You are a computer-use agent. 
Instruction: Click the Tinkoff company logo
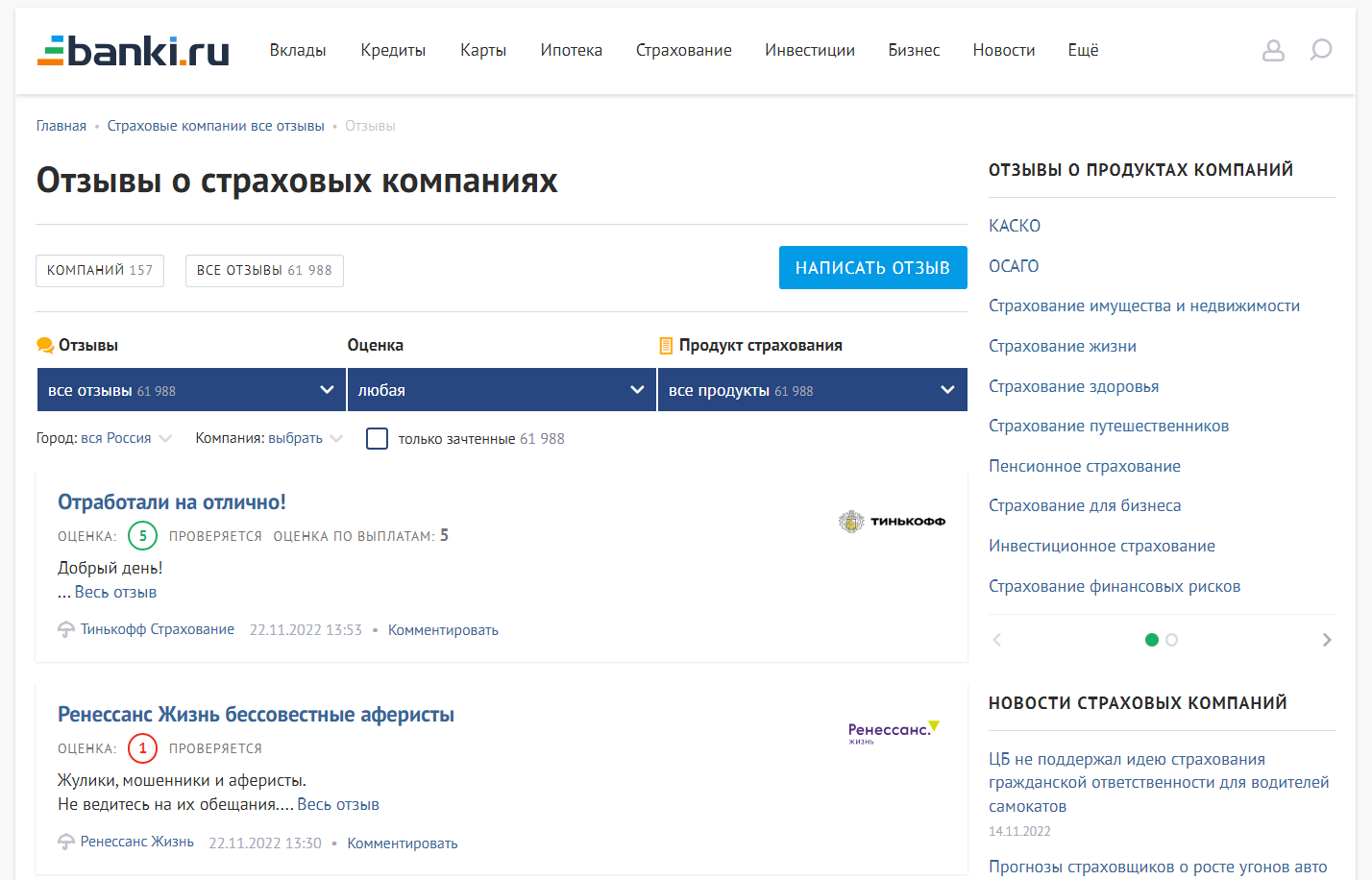point(892,522)
